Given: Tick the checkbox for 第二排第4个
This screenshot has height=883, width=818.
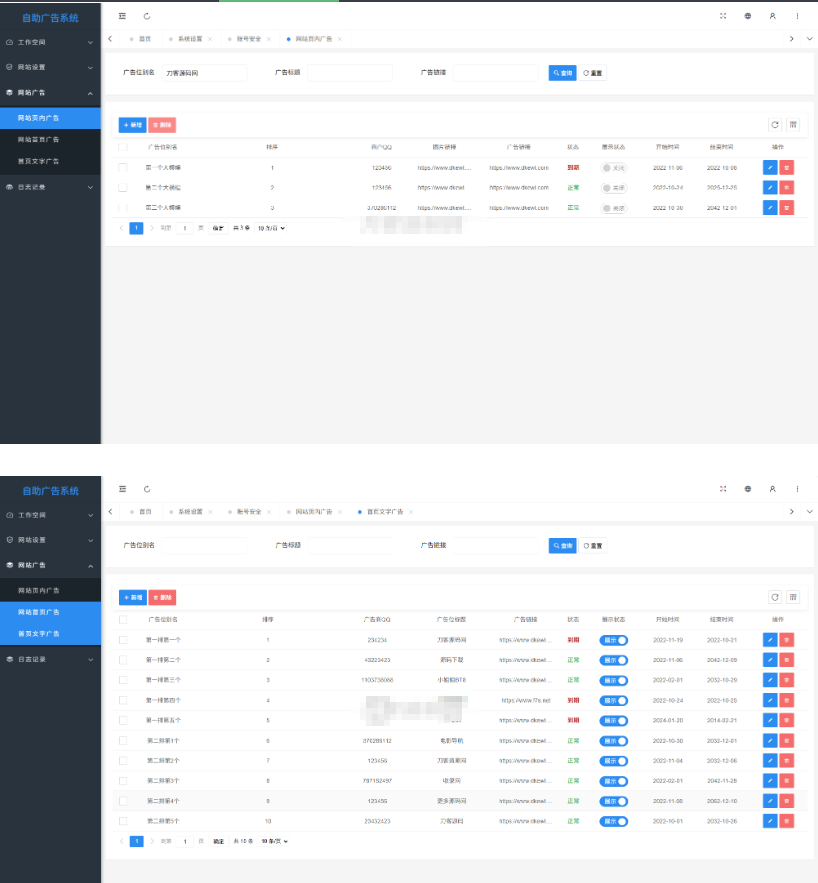Looking at the screenshot, I should 123,801.
